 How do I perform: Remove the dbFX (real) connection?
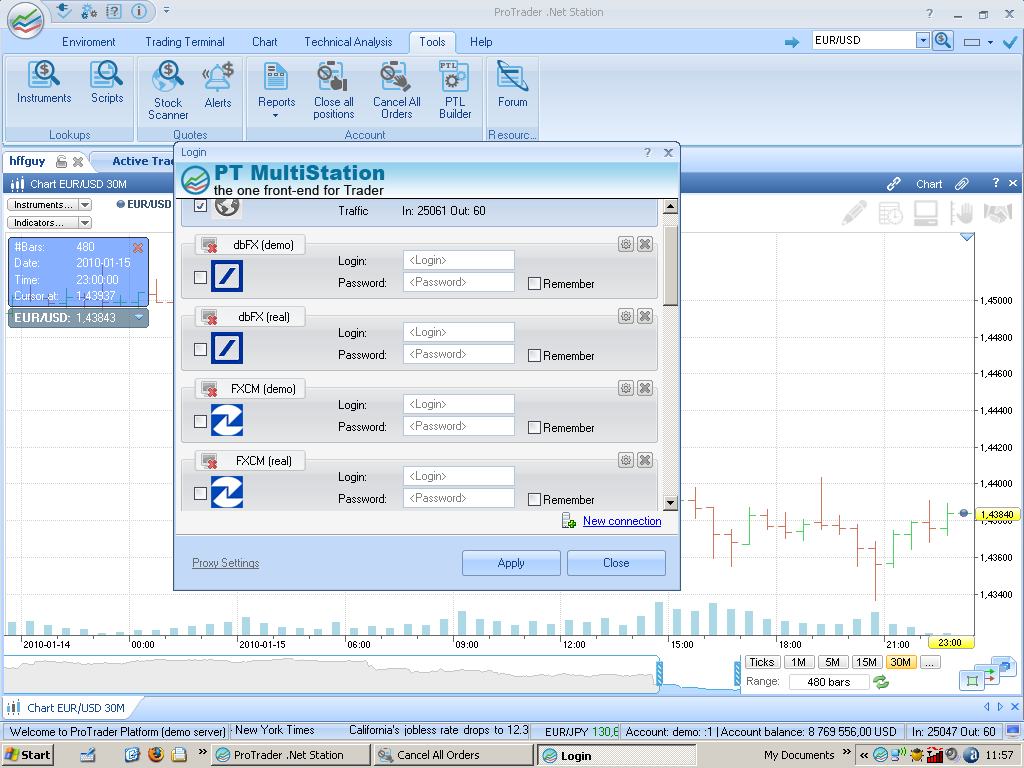coord(645,316)
